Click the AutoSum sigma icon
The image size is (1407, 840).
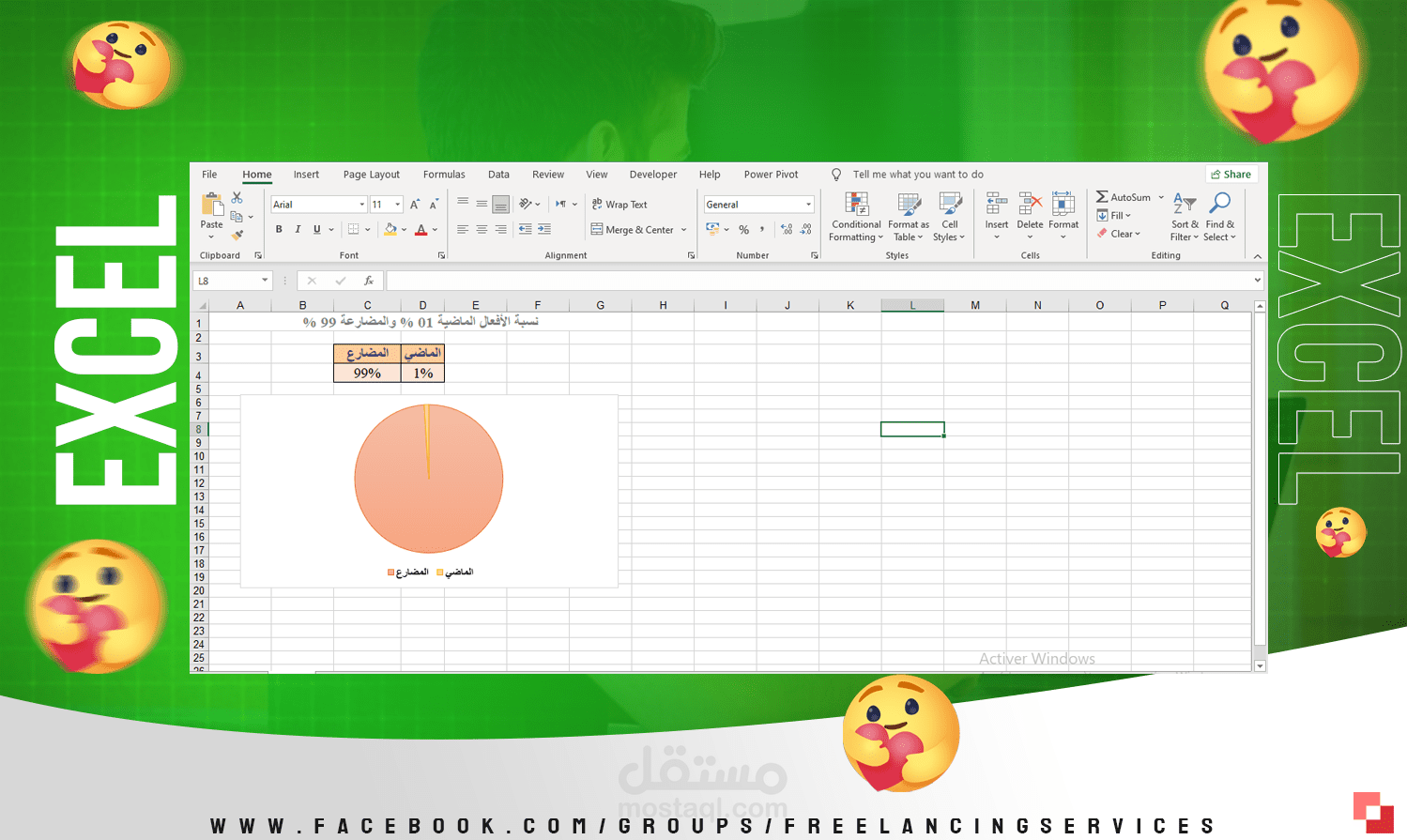pyautogui.click(x=1102, y=197)
